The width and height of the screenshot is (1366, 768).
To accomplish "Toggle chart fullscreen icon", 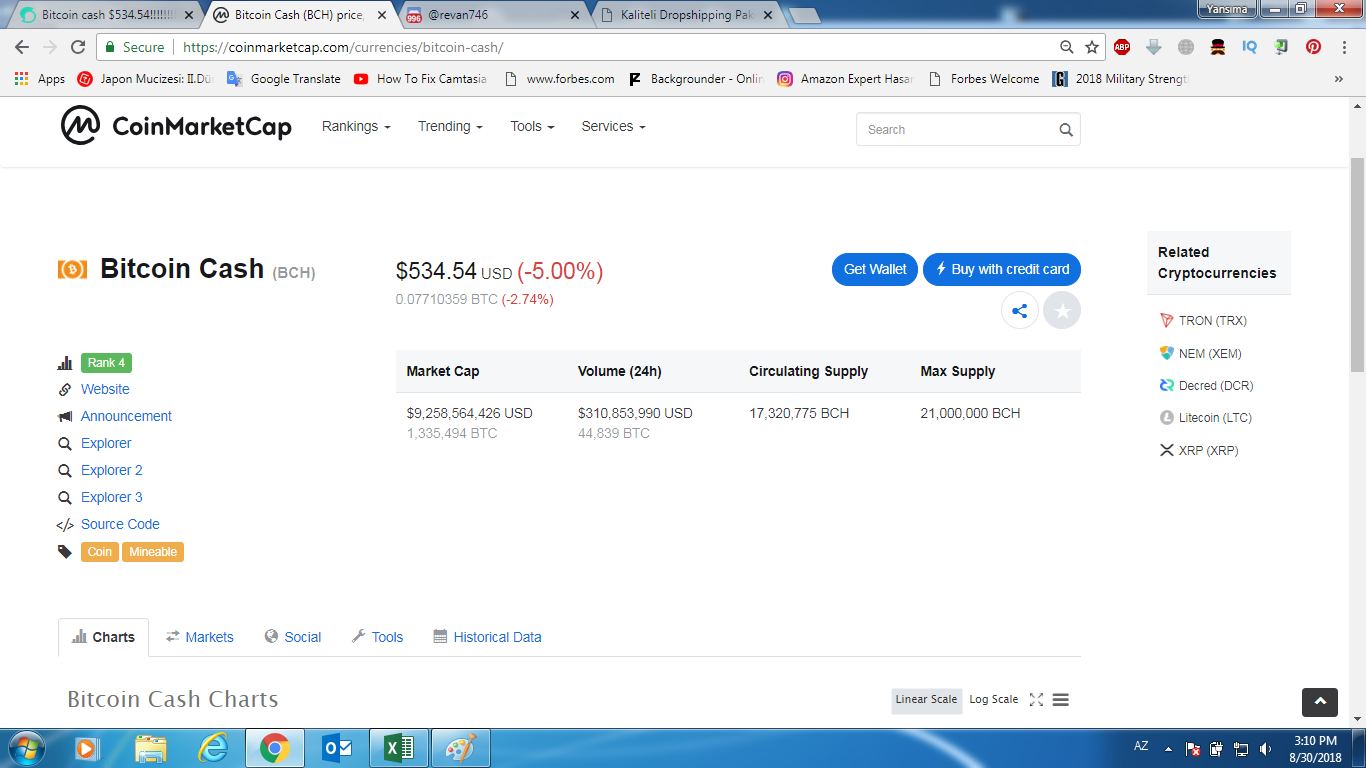I will pos(1036,700).
